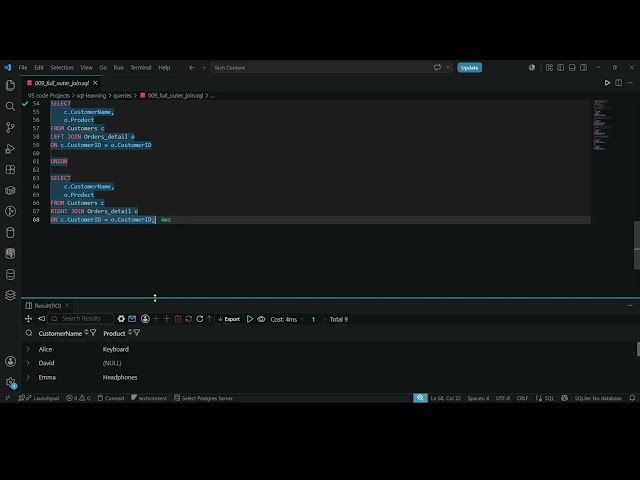The image size is (640, 480).
Task: Click the green plus insert-row icon
Action: (x=156, y=319)
